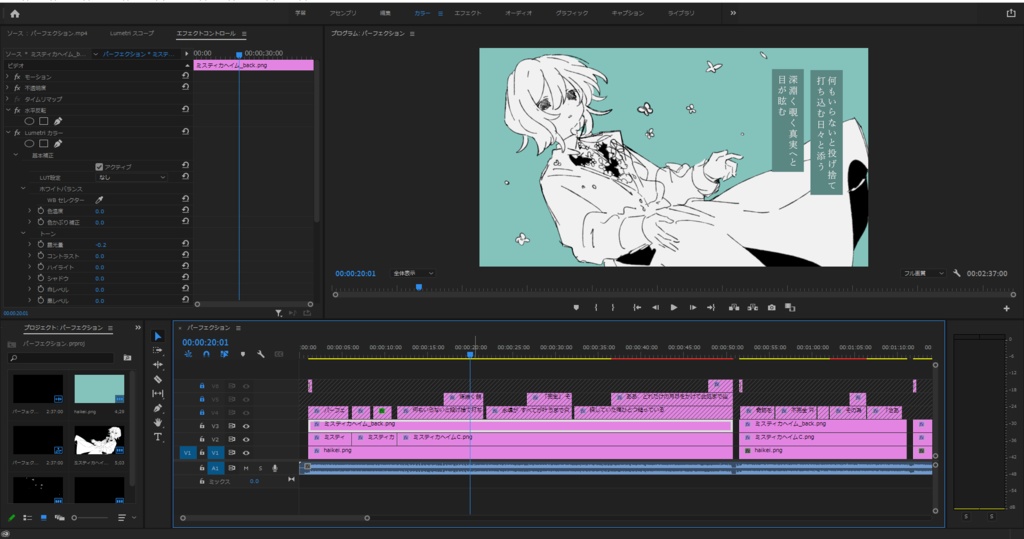Select the Selection arrow tool
This screenshot has width=1024, height=539.
(157, 336)
